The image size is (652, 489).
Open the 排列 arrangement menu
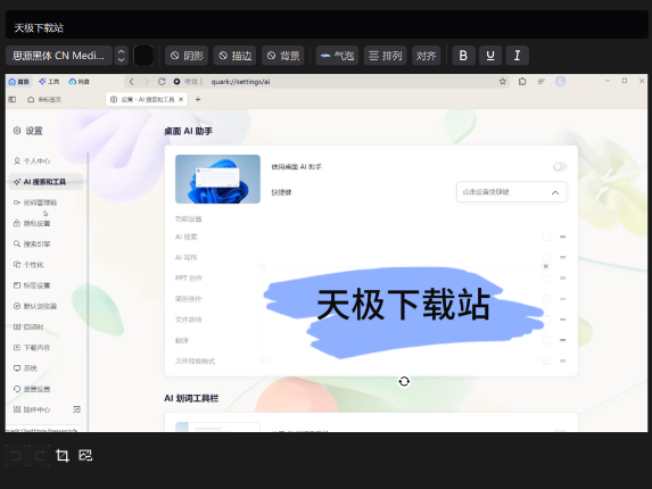pos(385,55)
